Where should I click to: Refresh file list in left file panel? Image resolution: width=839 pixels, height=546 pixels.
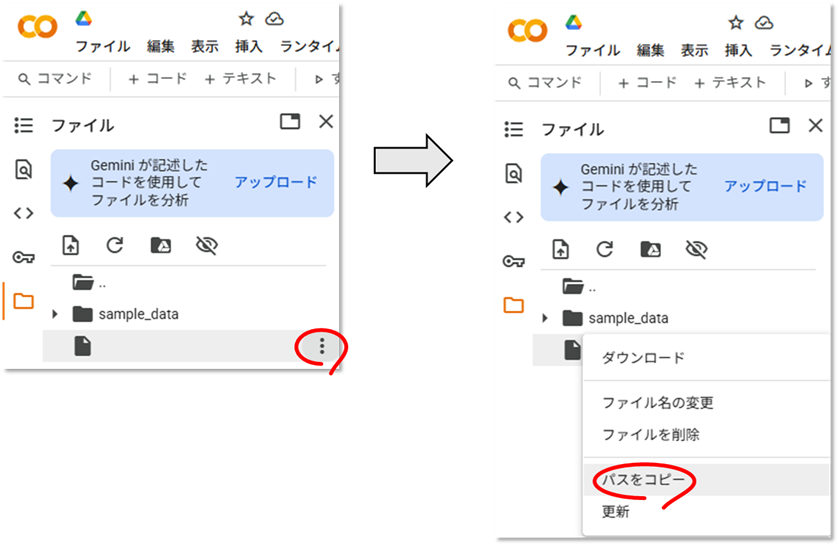115,245
